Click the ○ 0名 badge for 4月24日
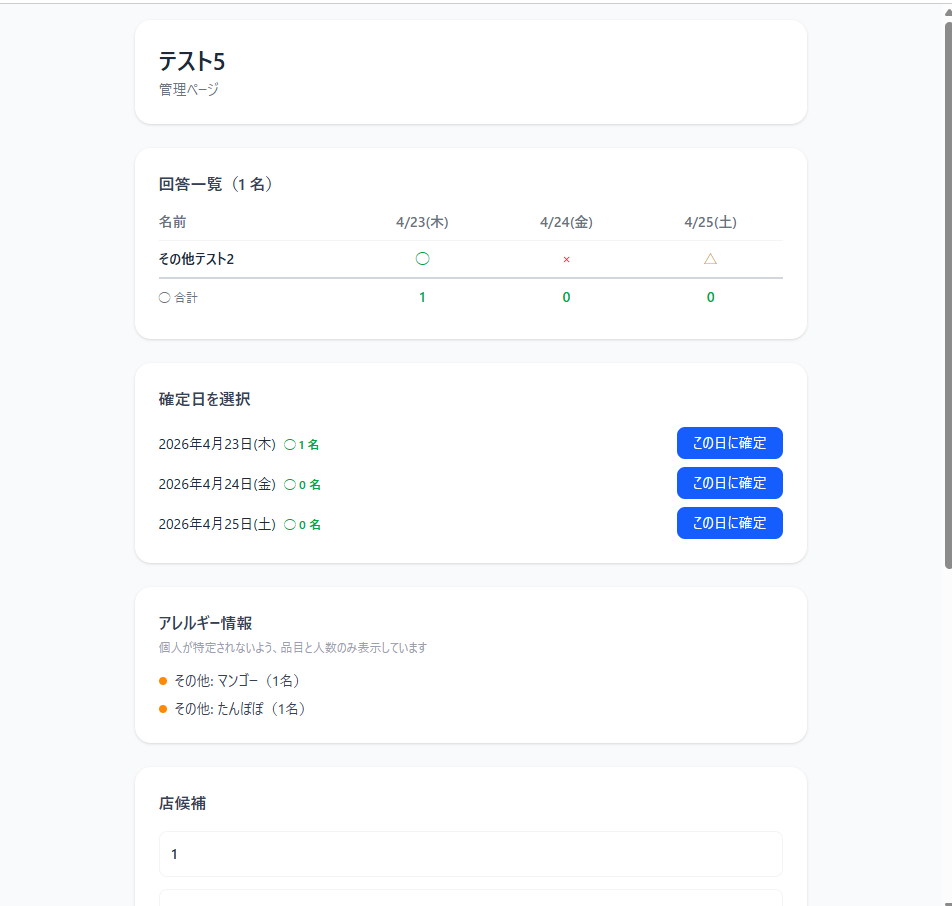This screenshot has width=952, height=906. (302, 484)
